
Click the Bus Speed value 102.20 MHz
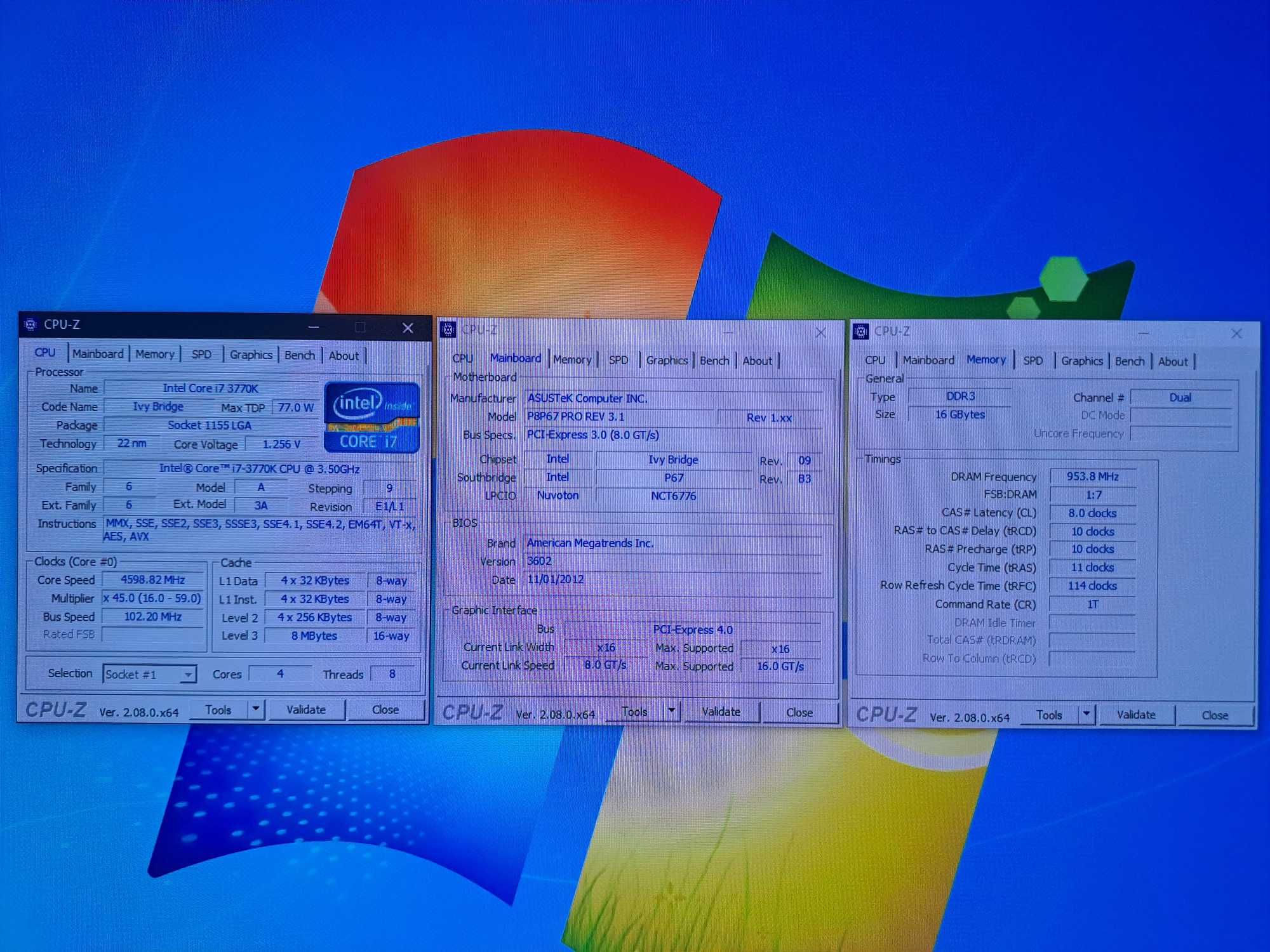coord(153,616)
